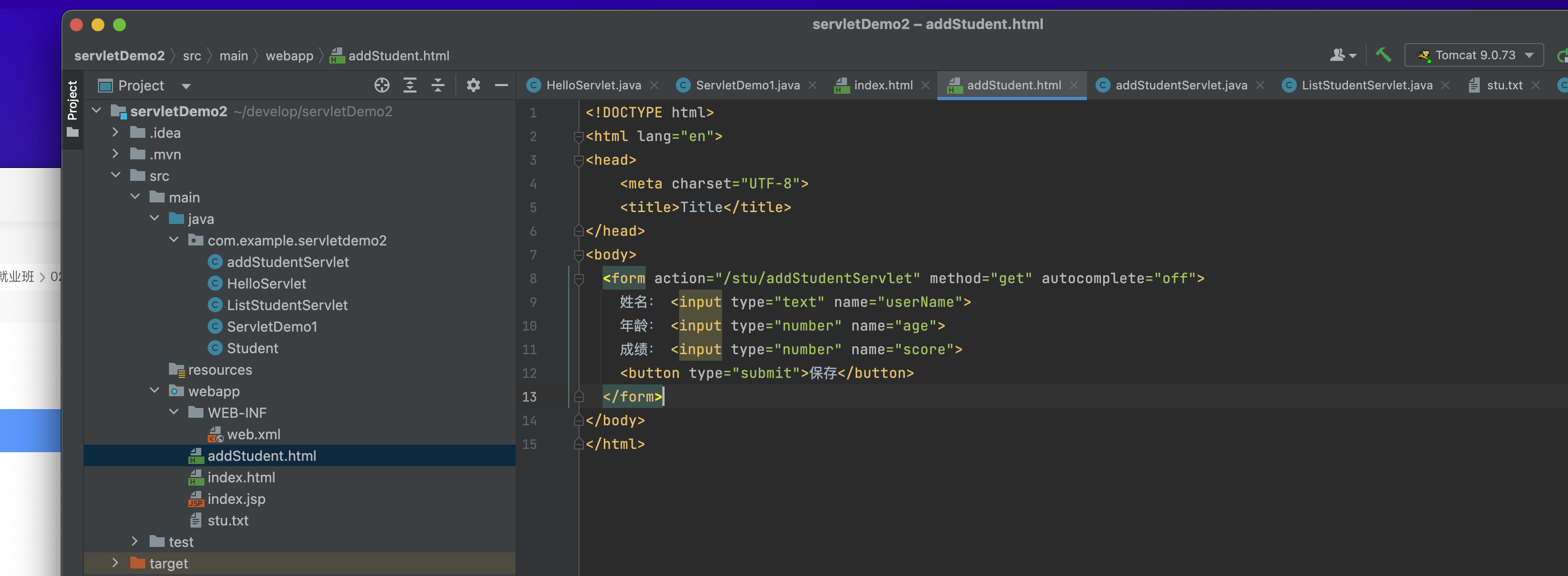Viewport: 1568px width, 576px height.
Task: Click src breadcrumb in navigation bar
Action: [x=192, y=55]
